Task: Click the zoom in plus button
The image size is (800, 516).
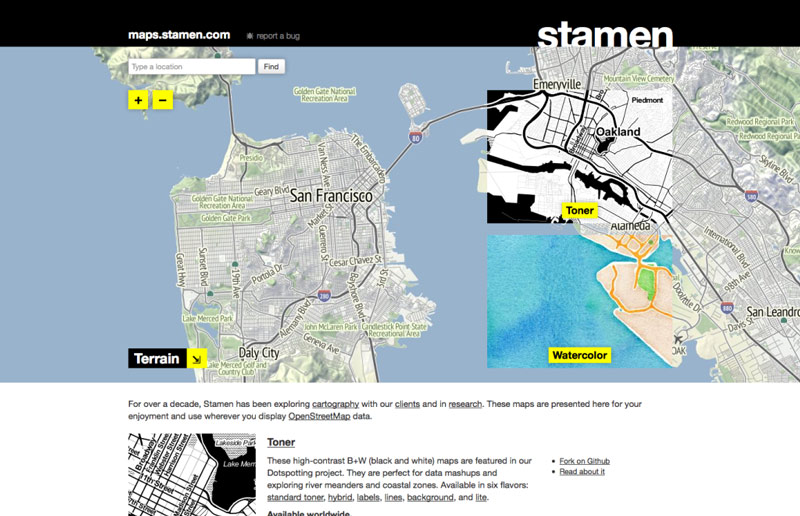Action: (x=138, y=100)
